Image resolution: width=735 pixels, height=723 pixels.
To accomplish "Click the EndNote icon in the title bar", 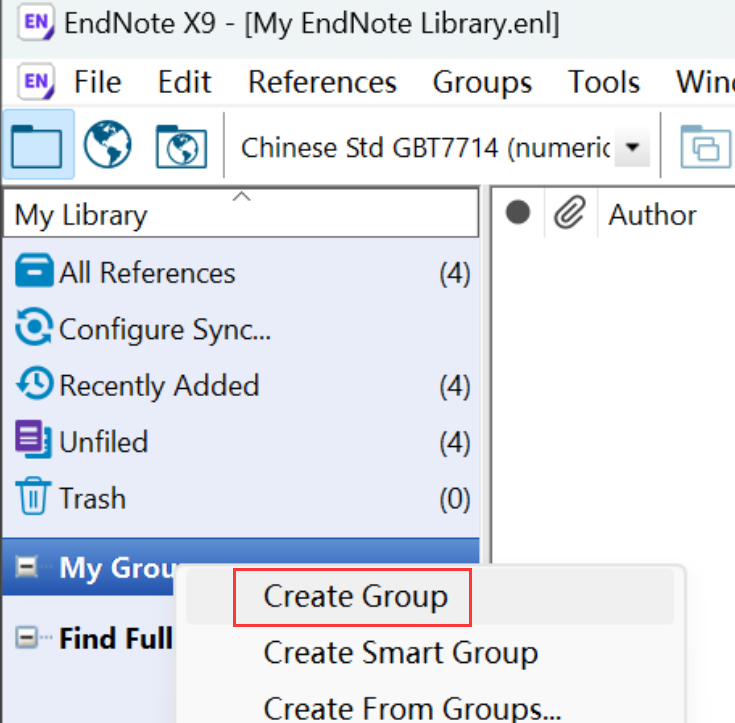I will tap(36, 23).
